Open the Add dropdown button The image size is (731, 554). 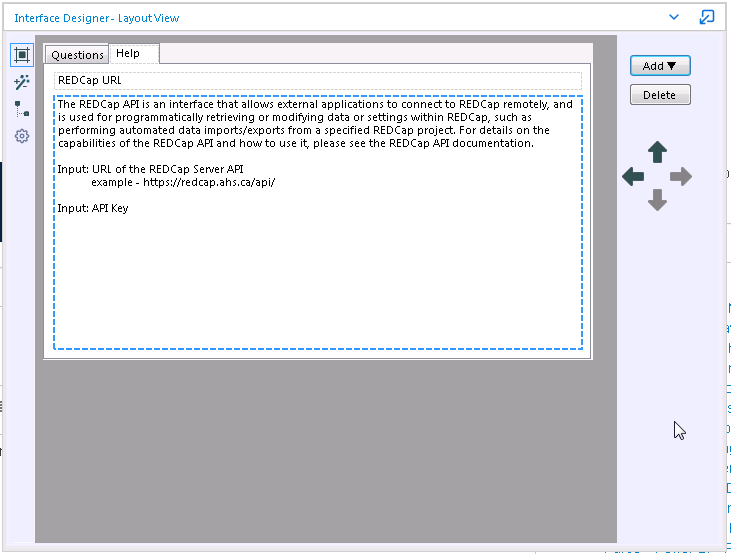point(660,66)
